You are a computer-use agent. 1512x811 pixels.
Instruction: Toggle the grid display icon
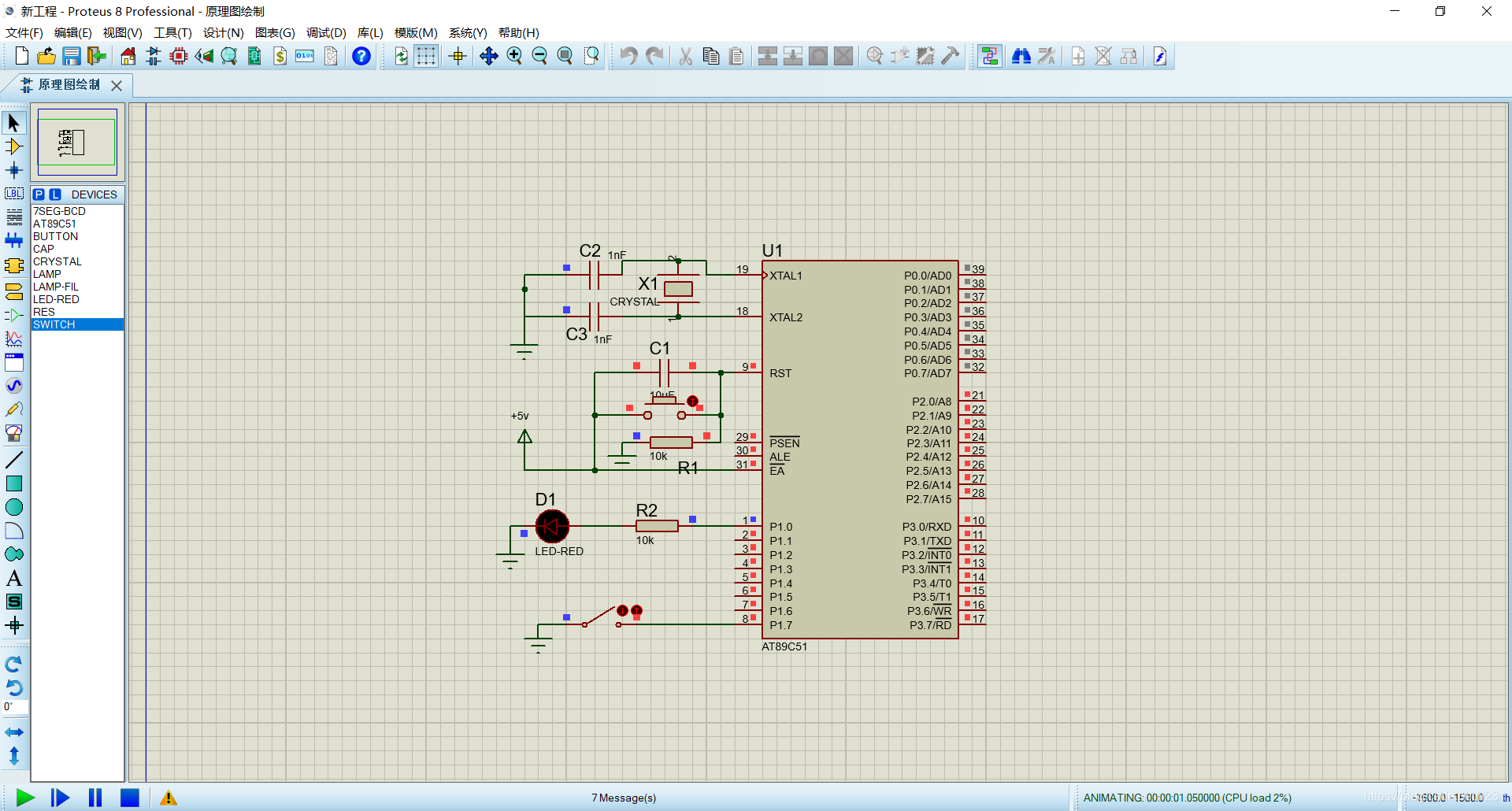426,56
